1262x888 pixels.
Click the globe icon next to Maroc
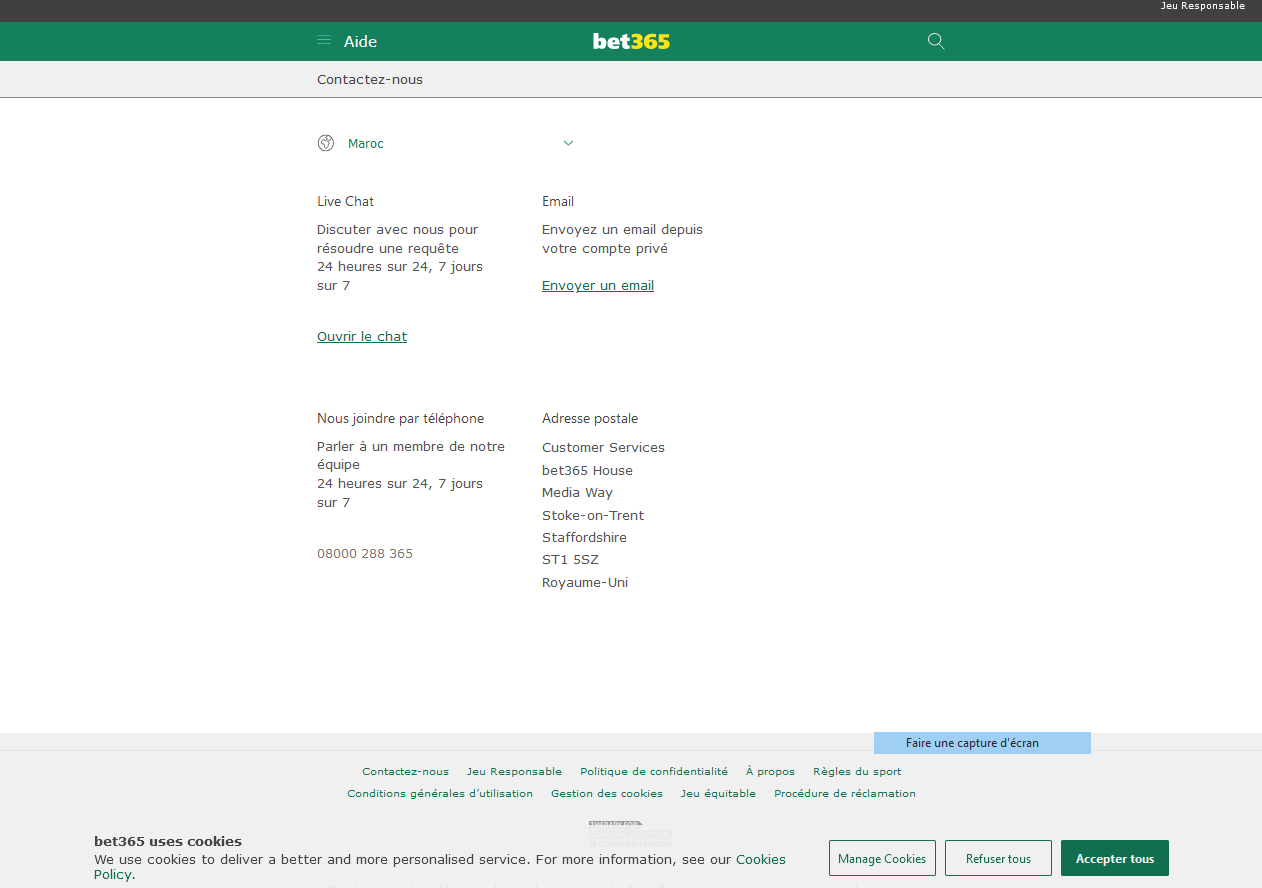[x=326, y=143]
